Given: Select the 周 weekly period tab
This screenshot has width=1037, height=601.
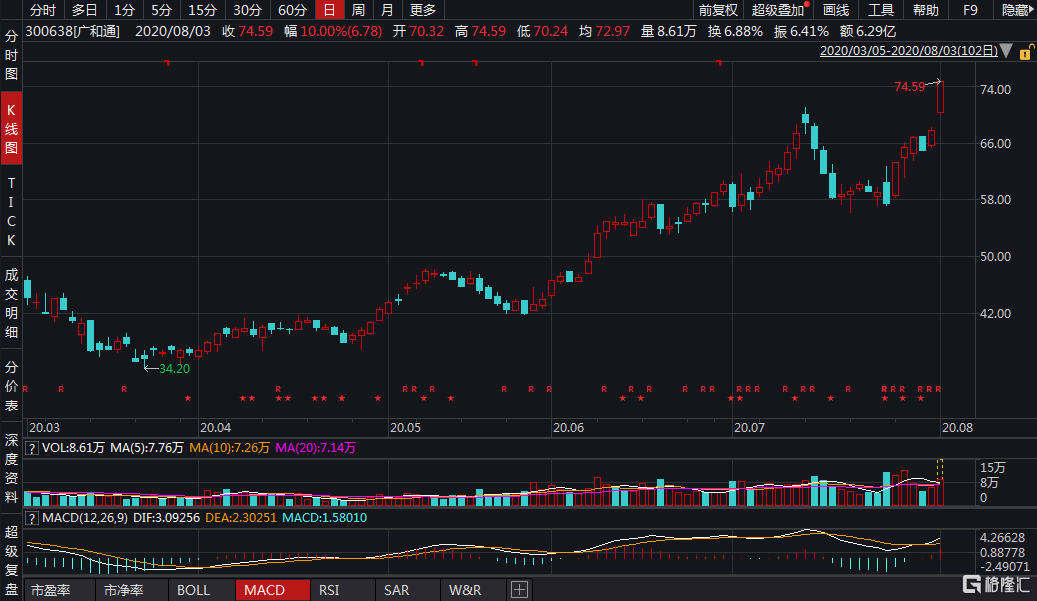Looking at the screenshot, I should [x=358, y=10].
